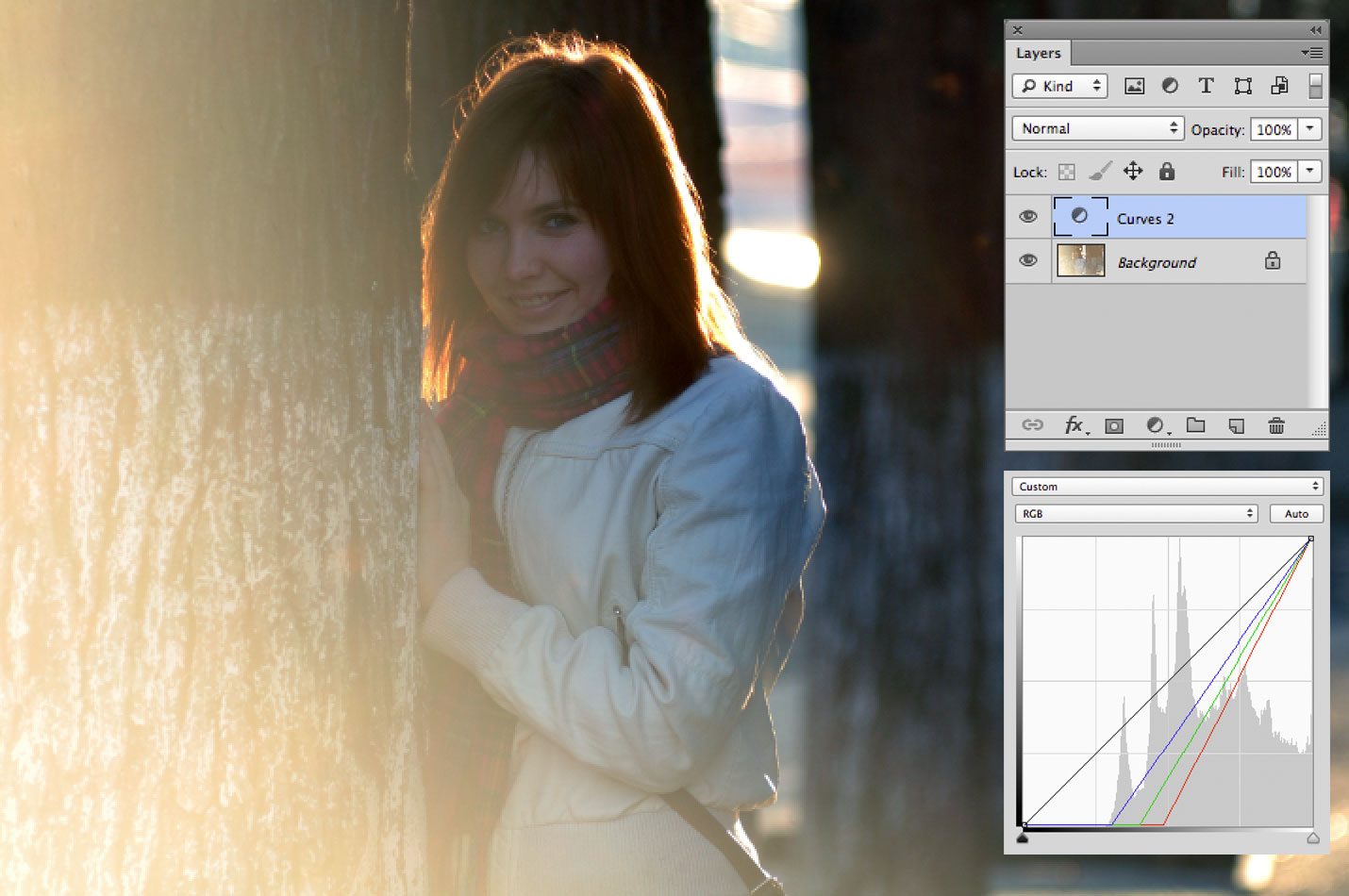The image size is (1349, 896).
Task: Filter layers by shape layer icon
Action: [x=1242, y=86]
